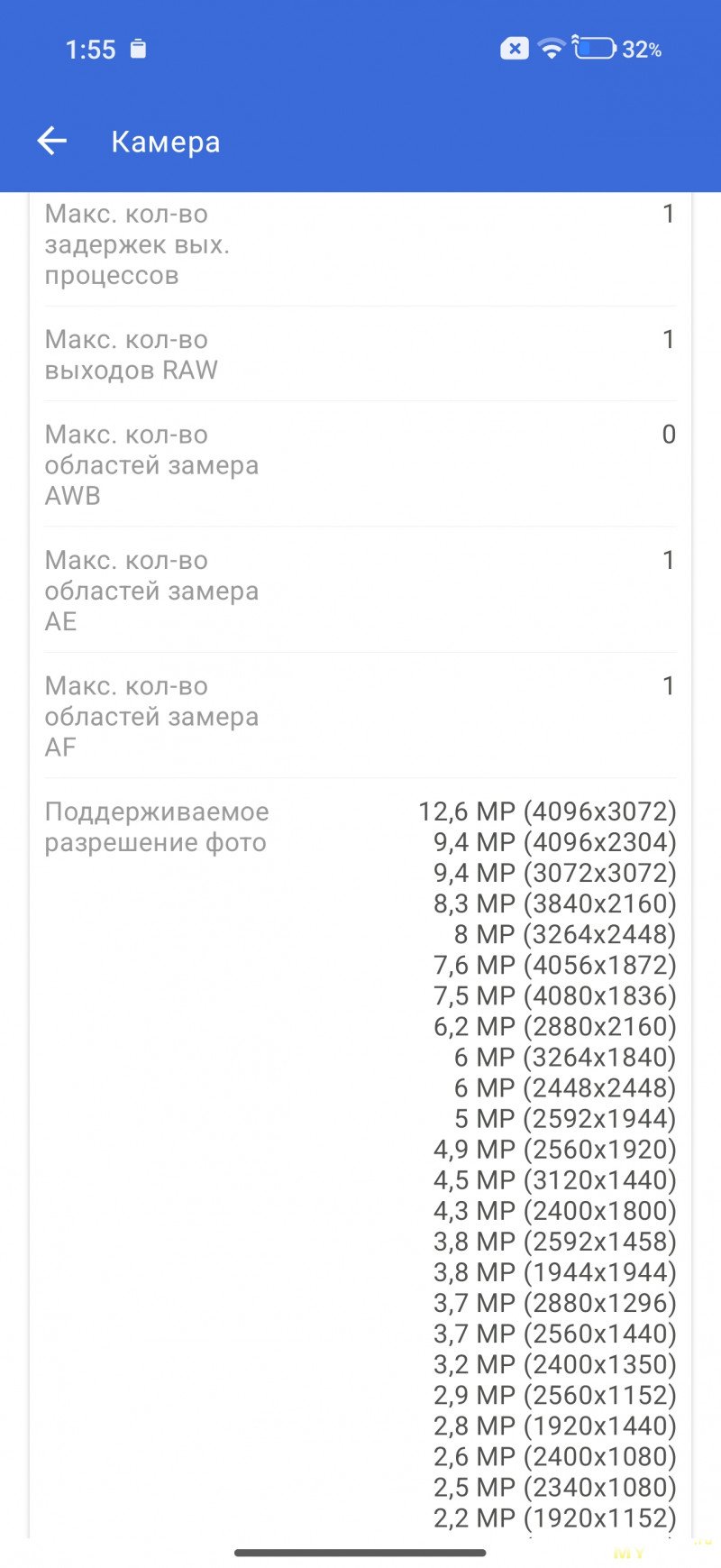Tap the 8,3 MP (3840x2160) resolution
721x1568 pixels.
pos(554,903)
